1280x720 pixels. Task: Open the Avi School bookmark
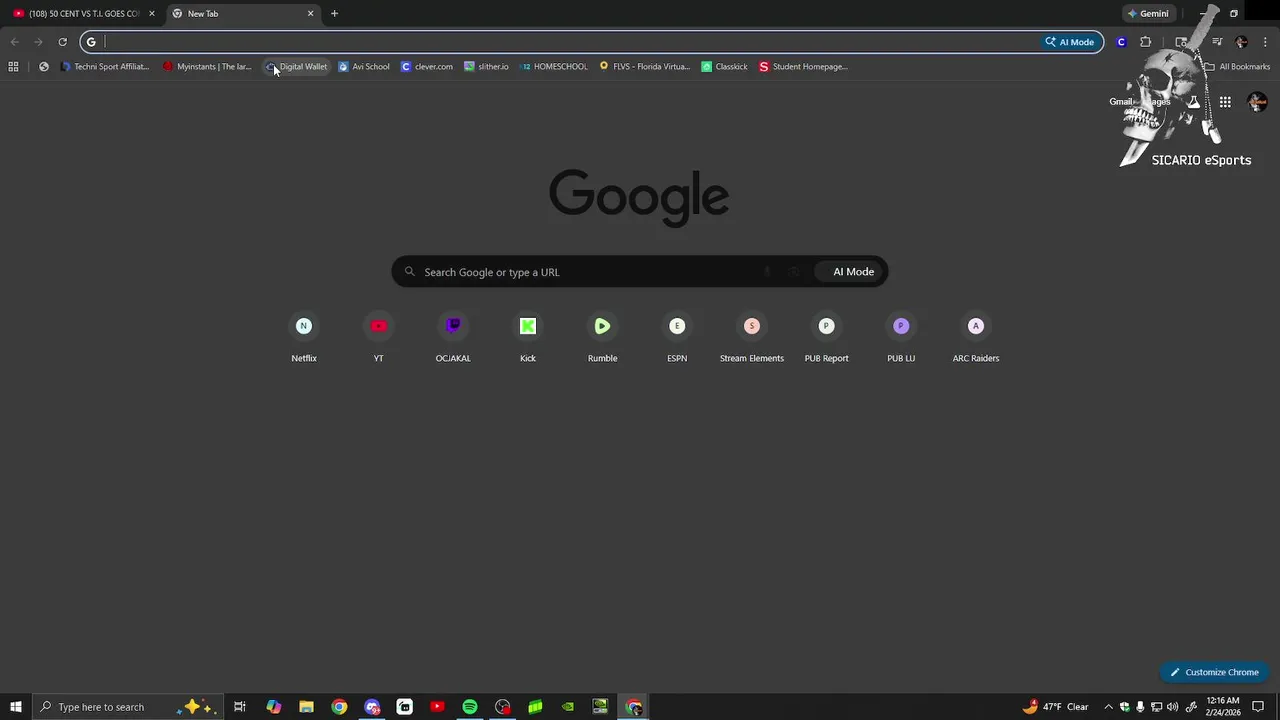[x=364, y=67]
